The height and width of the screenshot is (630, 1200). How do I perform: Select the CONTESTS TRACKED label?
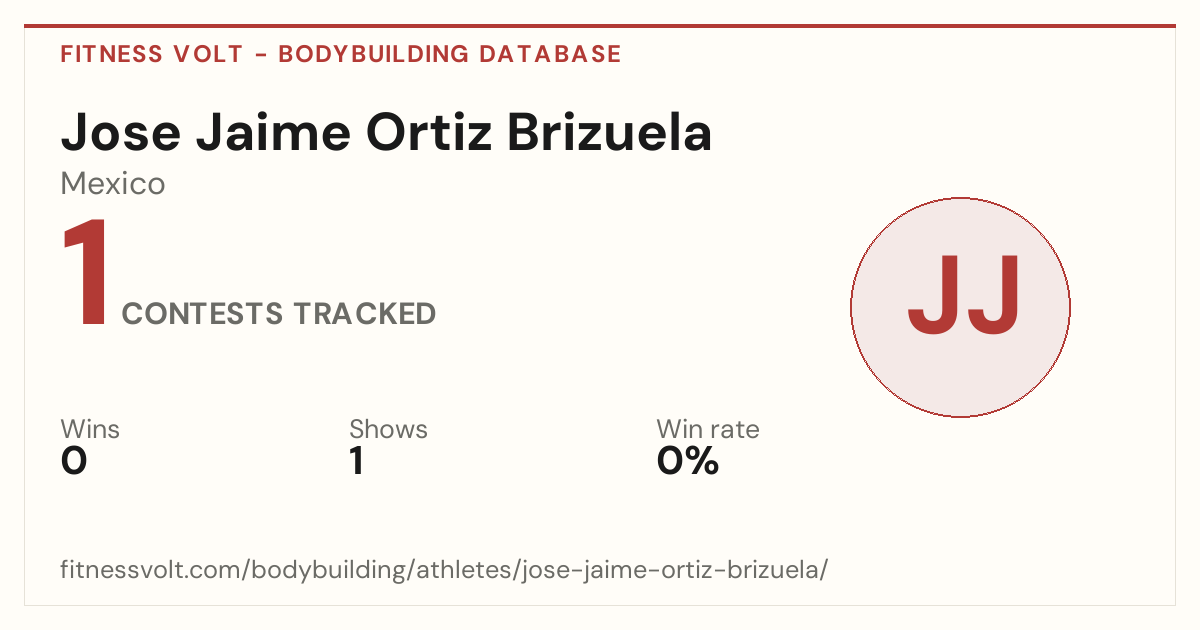(279, 314)
